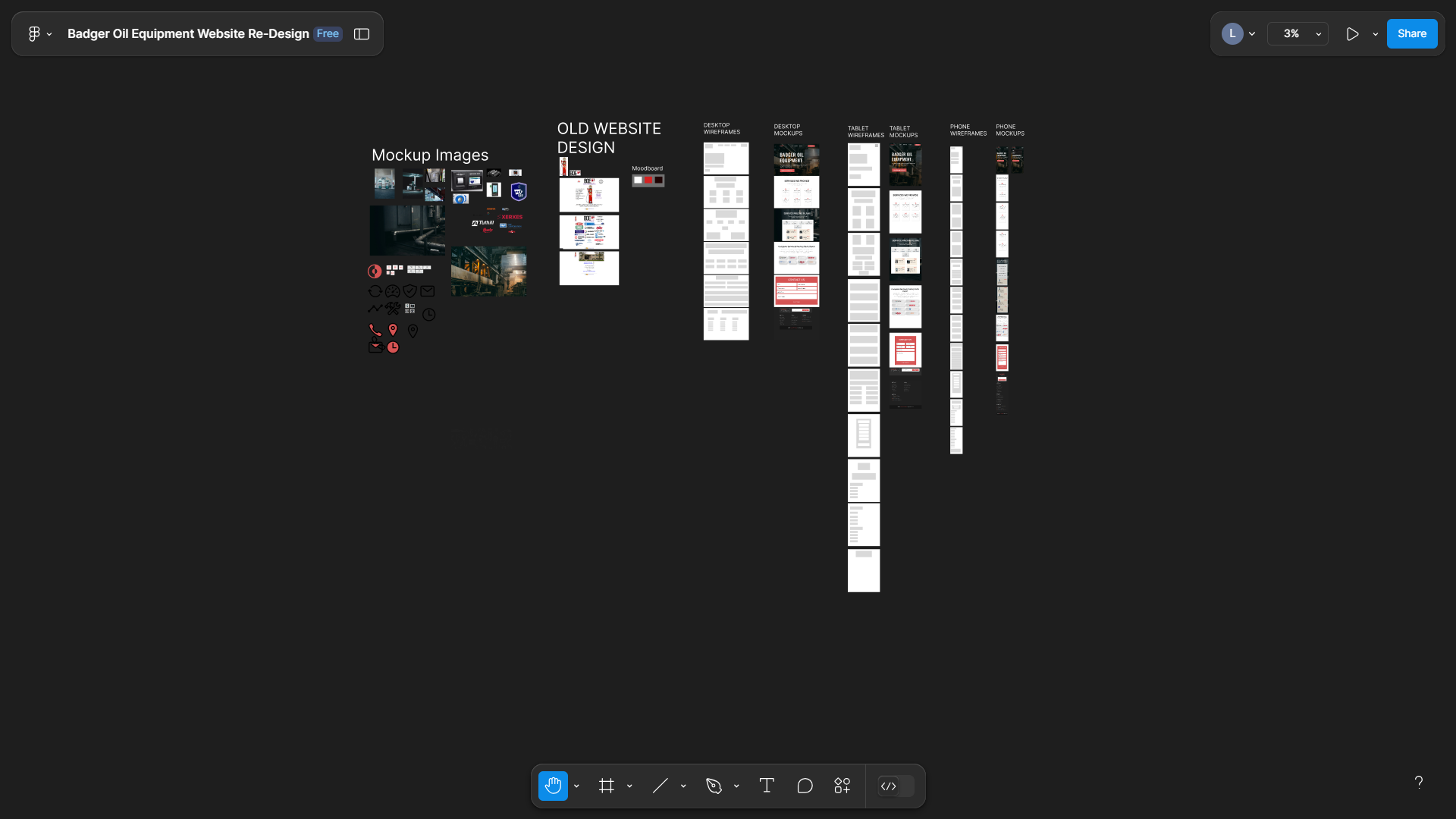Open the file name title menu
The width and height of the screenshot is (1456, 819).
(x=188, y=34)
